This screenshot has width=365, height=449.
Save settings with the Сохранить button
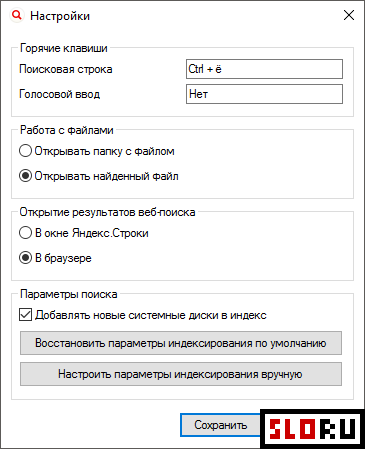[220, 425]
